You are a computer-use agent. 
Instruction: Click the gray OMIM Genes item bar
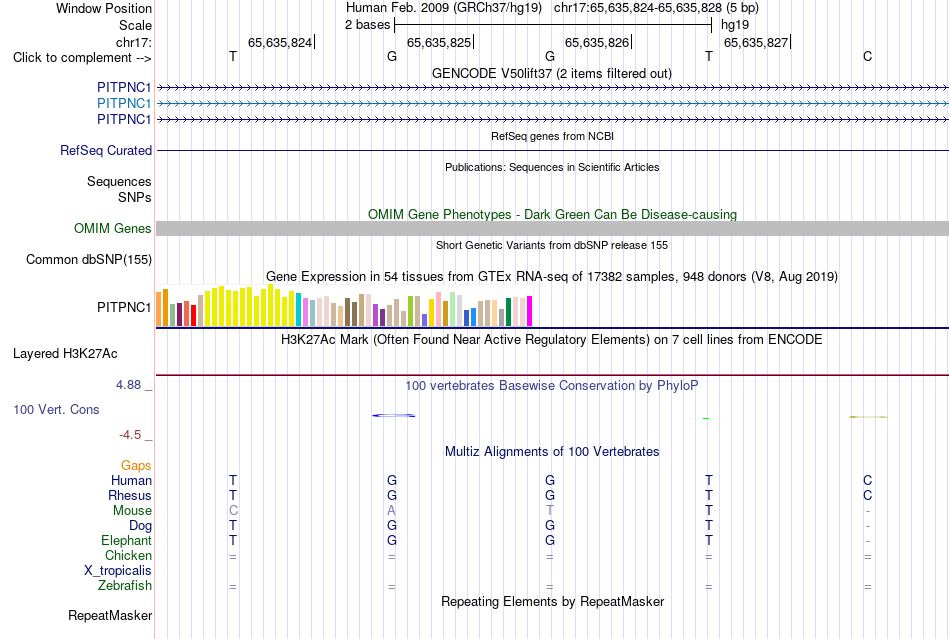(x=552, y=228)
